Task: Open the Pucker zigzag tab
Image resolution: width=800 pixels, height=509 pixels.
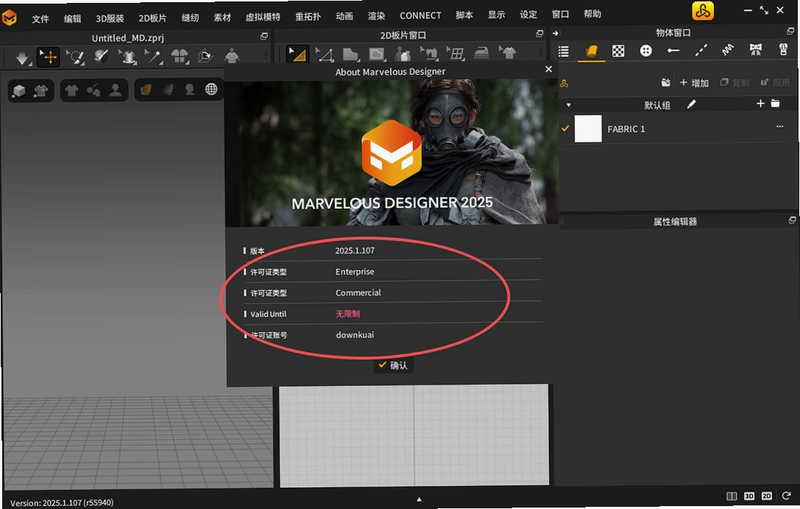Action: point(728,50)
